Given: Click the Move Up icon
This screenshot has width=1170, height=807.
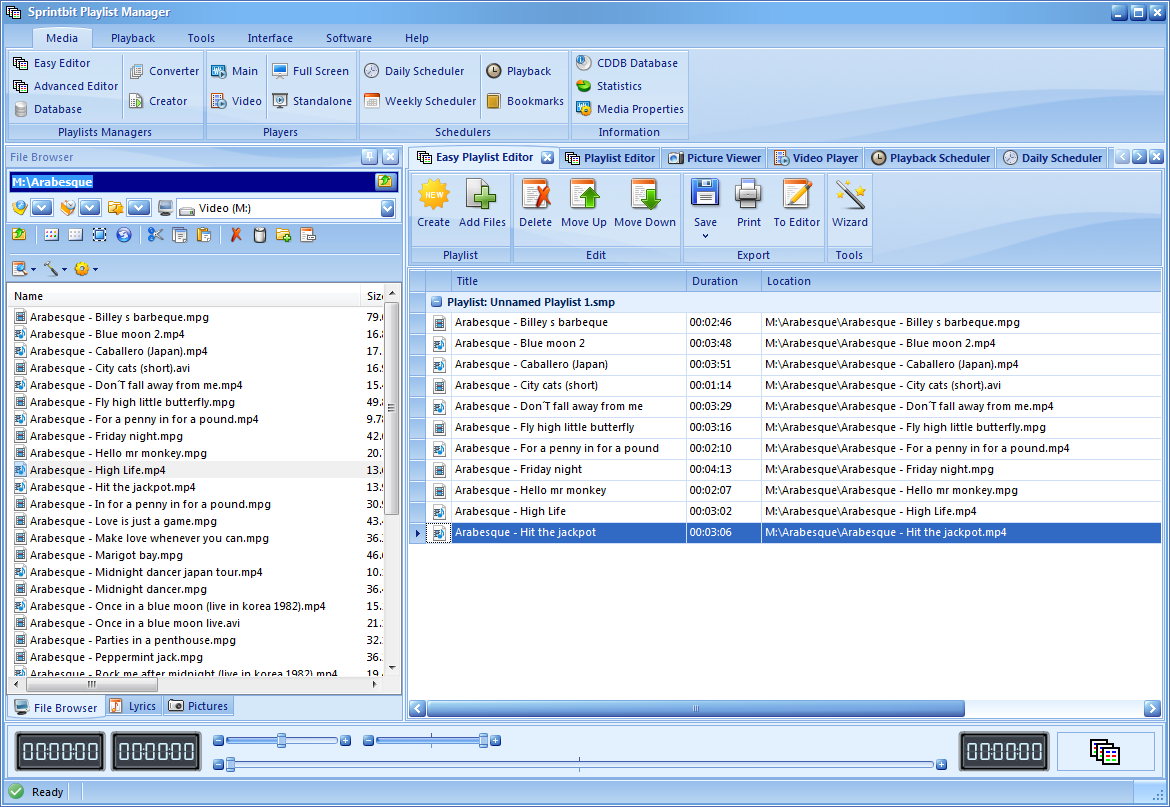Looking at the screenshot, I should [x=584, y=195].
